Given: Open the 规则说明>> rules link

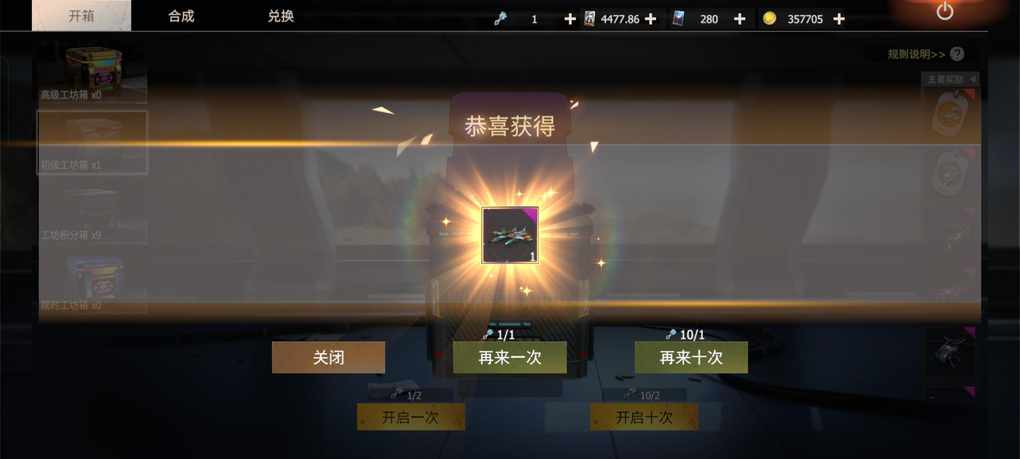Looking at the screenshot, I should [916, 55].
